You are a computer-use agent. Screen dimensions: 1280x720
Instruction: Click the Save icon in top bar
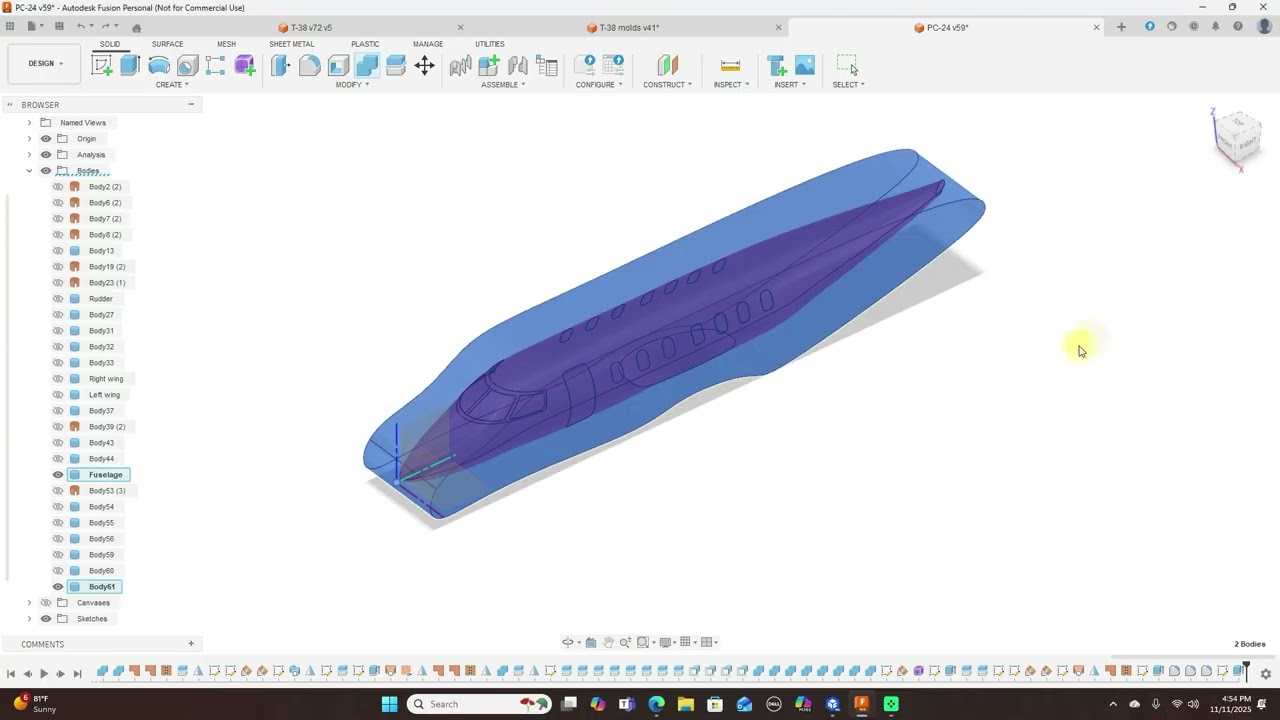click(x=59, y=27)
